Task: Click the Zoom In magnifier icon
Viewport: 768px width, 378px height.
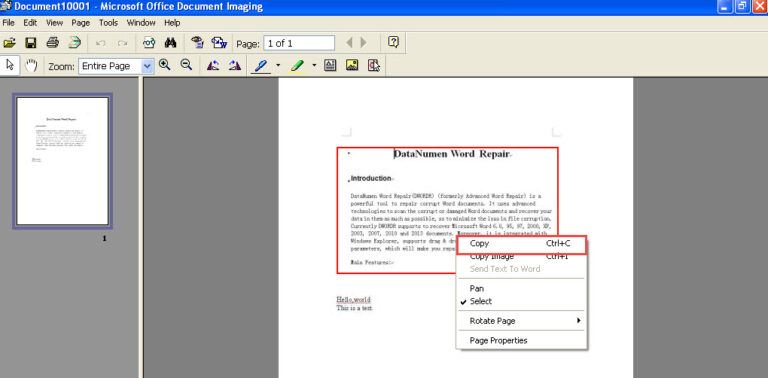Action: tap(165, 65)
